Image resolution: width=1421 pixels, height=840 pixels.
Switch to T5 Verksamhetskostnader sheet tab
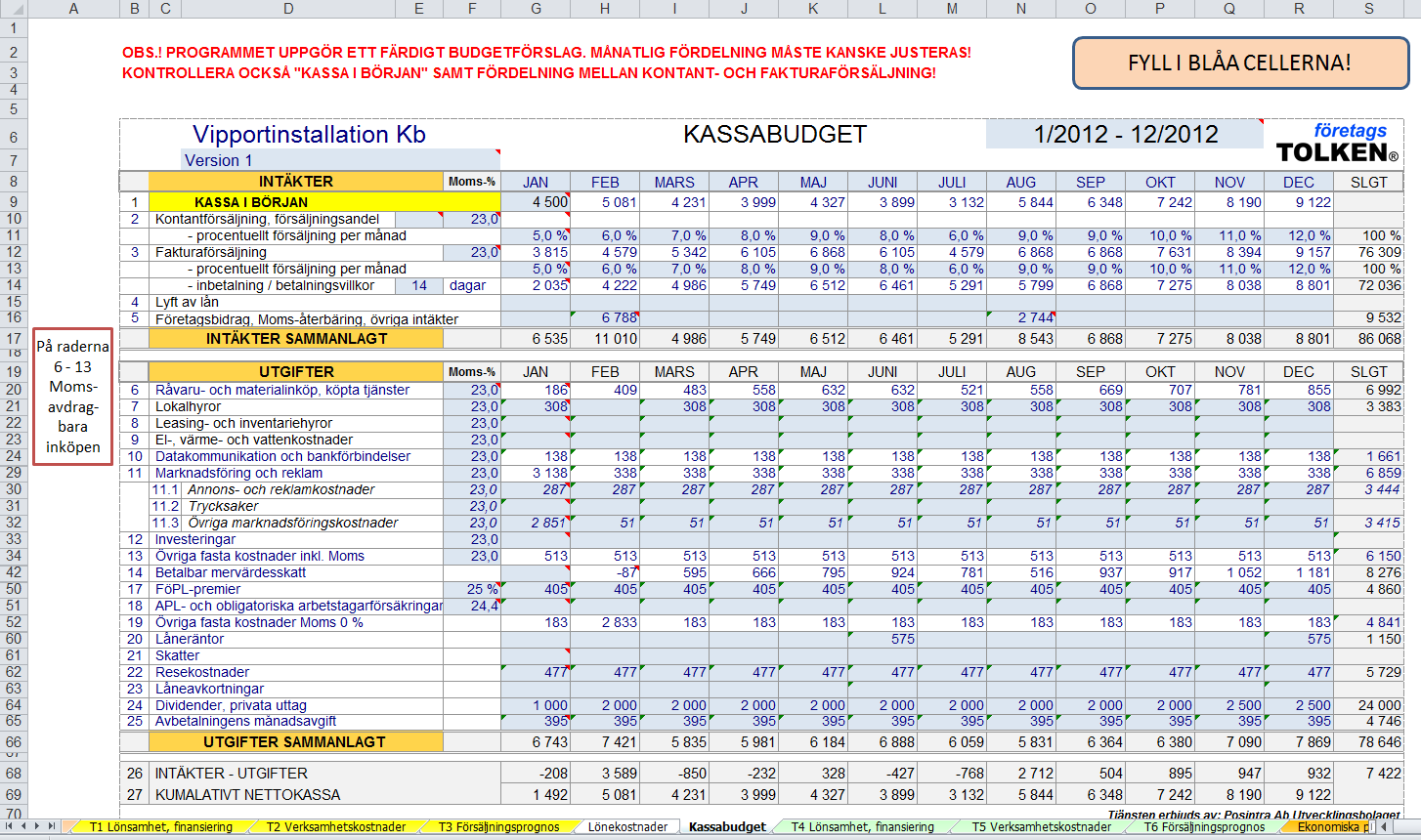[1042, 826]
